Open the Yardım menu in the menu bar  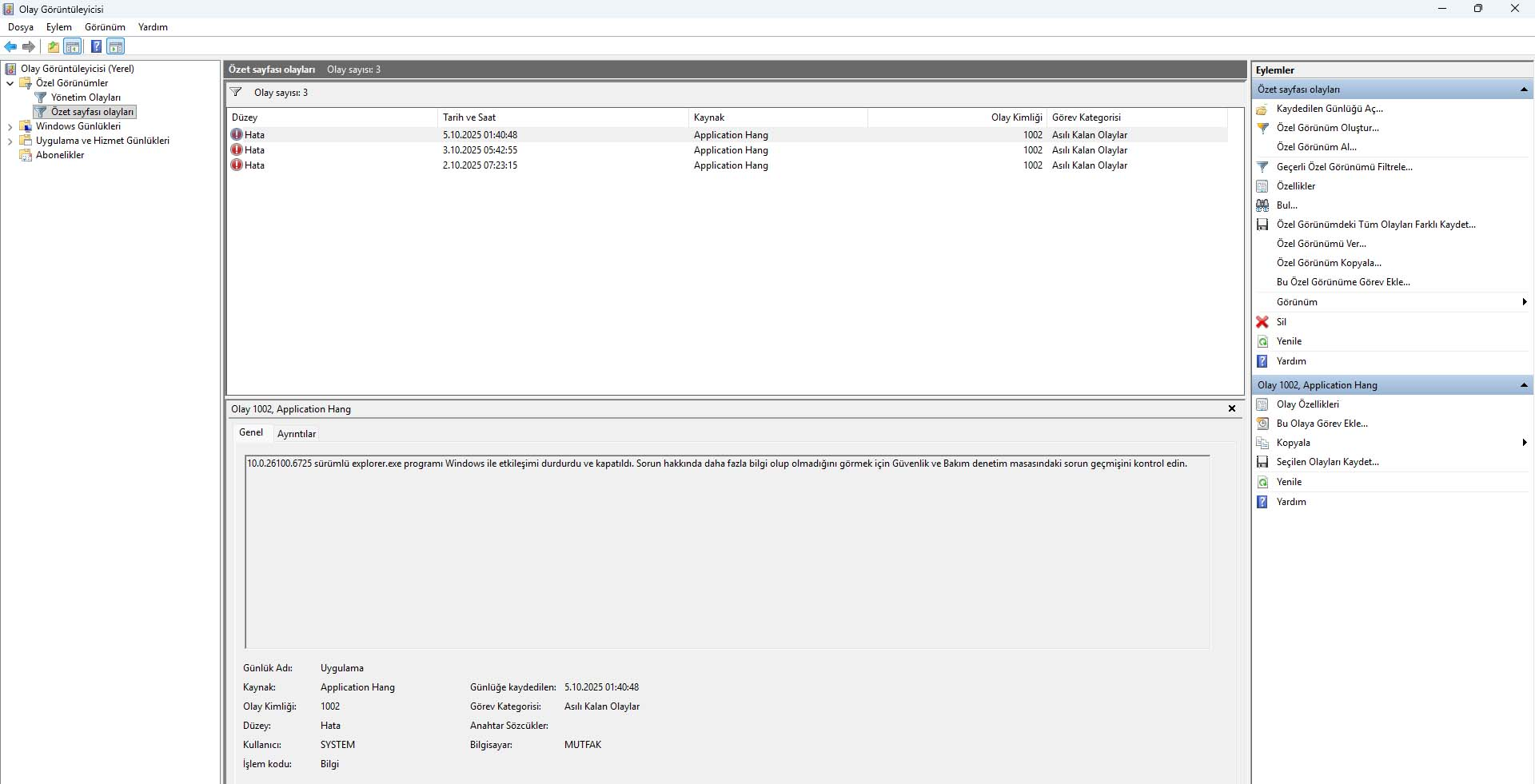(x=153, y=27)
